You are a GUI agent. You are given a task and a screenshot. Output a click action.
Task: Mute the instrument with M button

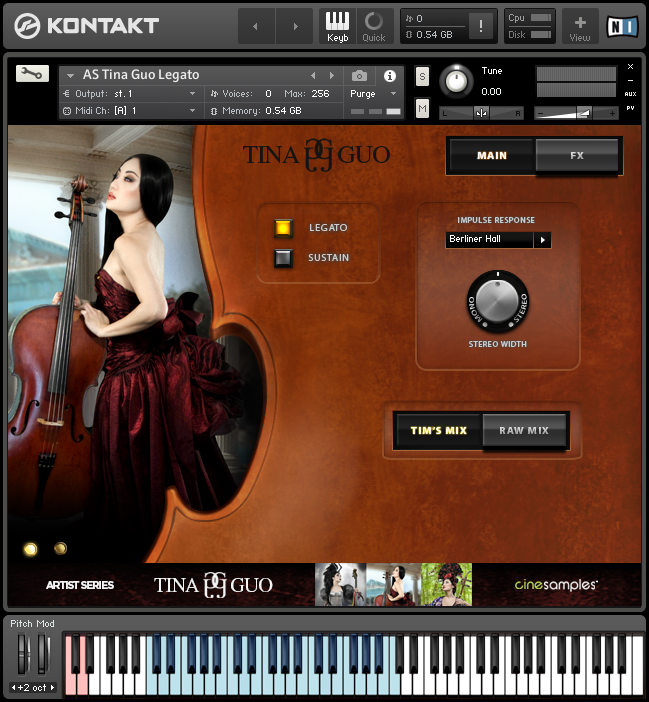(x=422, y=108)
